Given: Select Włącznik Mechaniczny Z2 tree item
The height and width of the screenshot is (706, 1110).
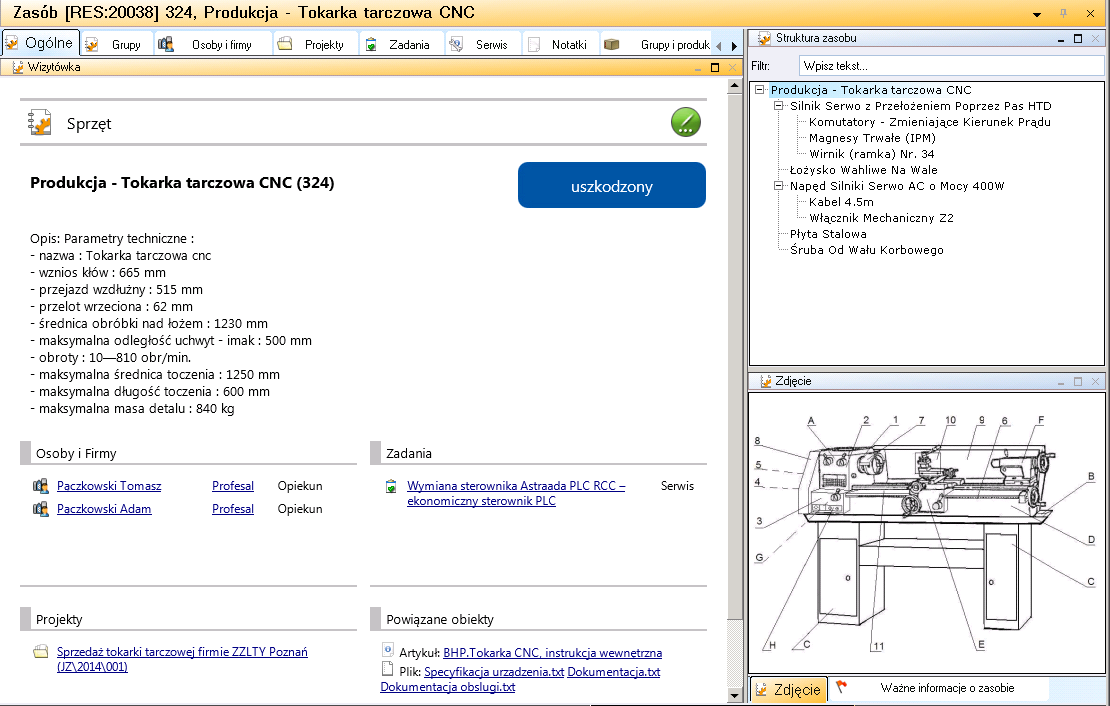Looking at the screenshot, I should 881,218.
